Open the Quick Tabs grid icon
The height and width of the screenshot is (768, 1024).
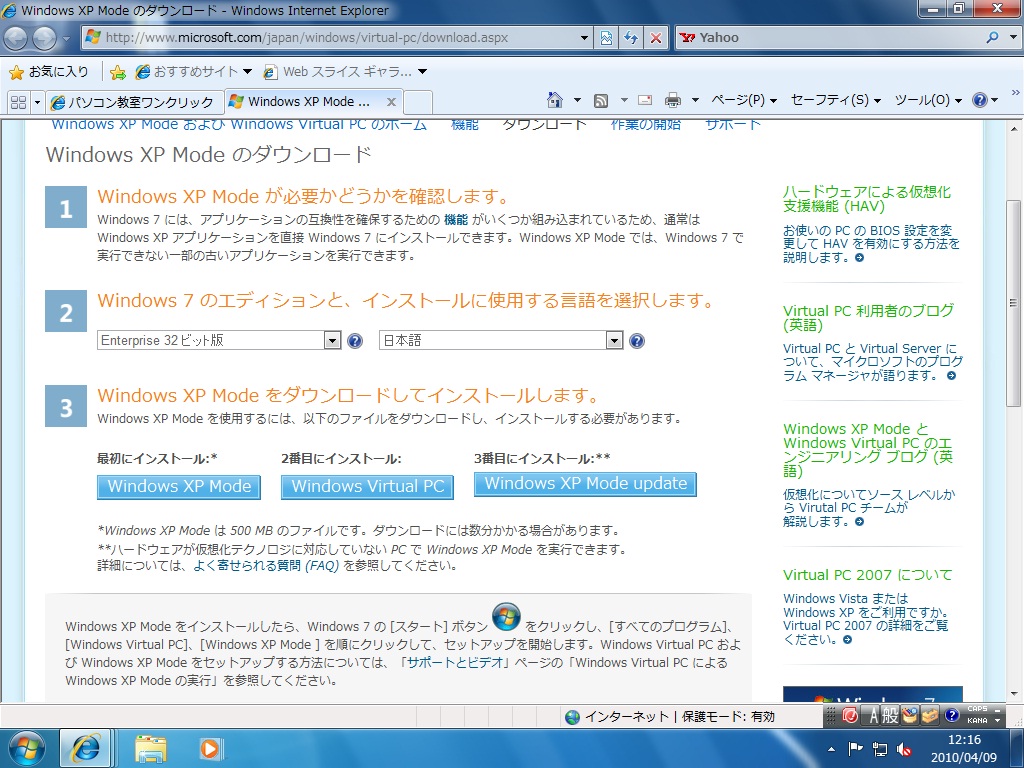coord(16,101)
